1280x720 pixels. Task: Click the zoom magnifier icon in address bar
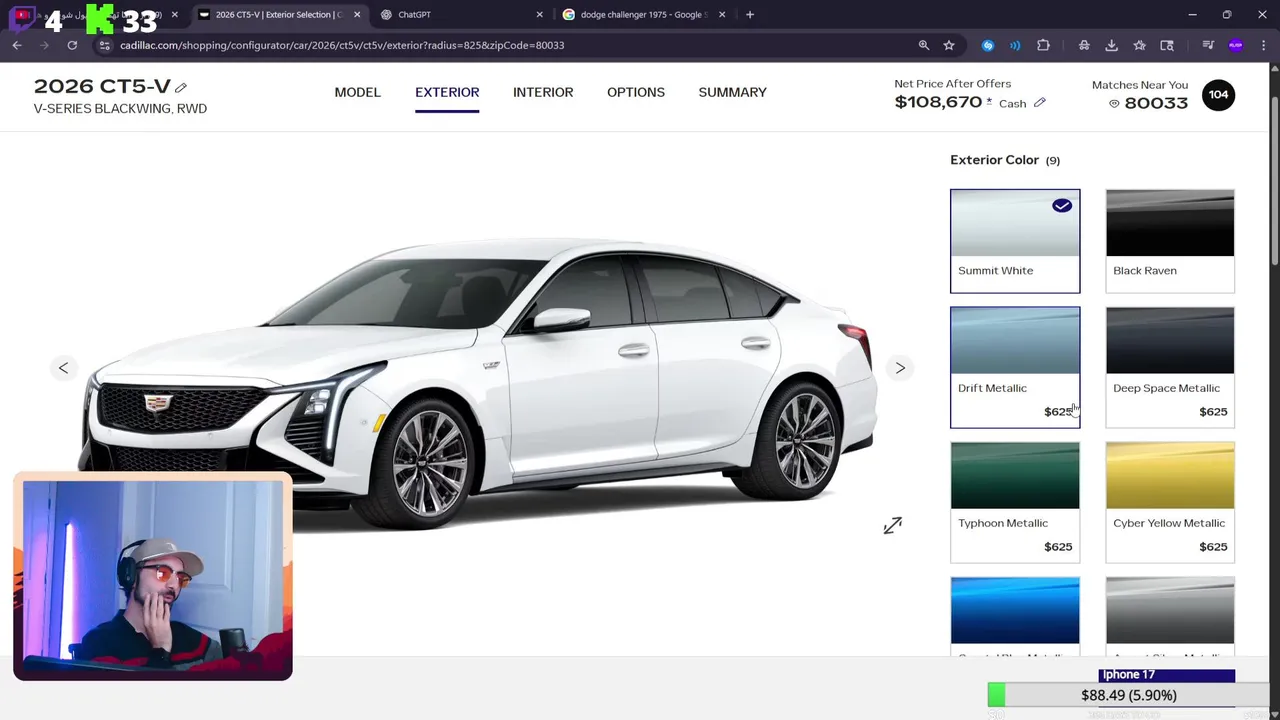(924, 45)
